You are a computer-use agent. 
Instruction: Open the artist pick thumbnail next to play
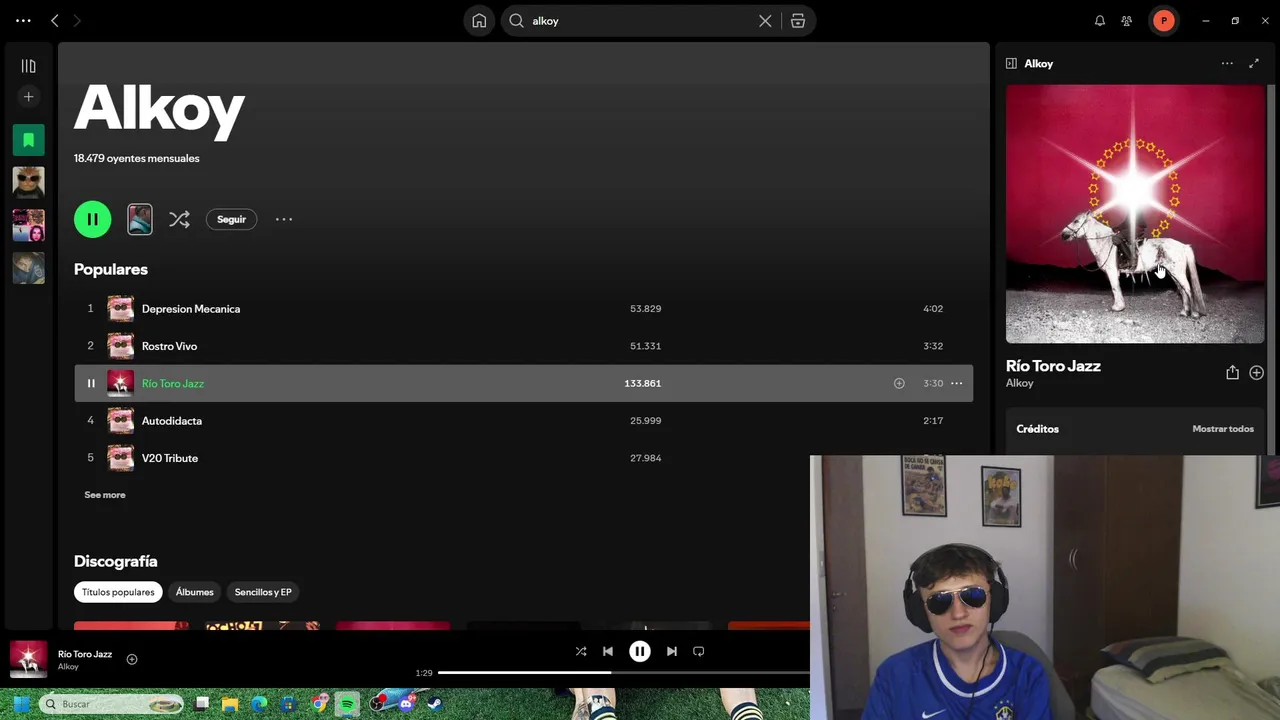(x=140, y=219)
